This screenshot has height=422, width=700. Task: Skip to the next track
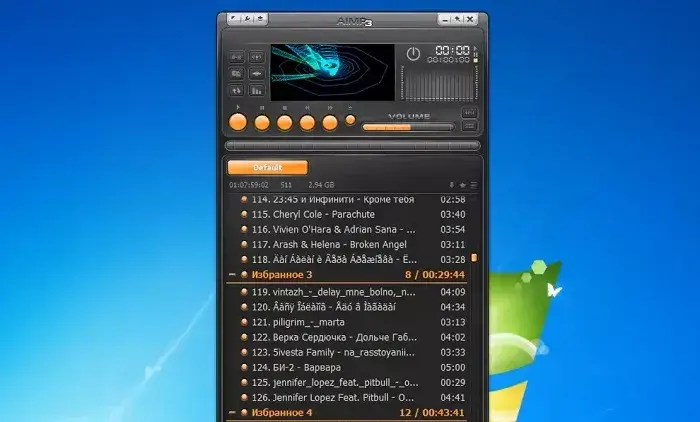pyautogui.click(x=330, y=123)
